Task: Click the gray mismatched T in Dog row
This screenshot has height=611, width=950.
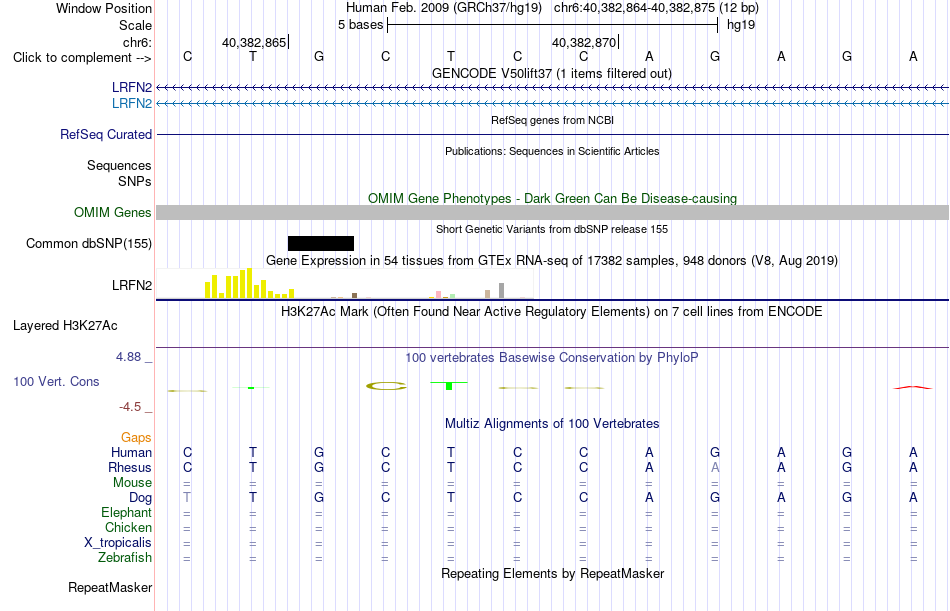Action: (x=187, y=497)
